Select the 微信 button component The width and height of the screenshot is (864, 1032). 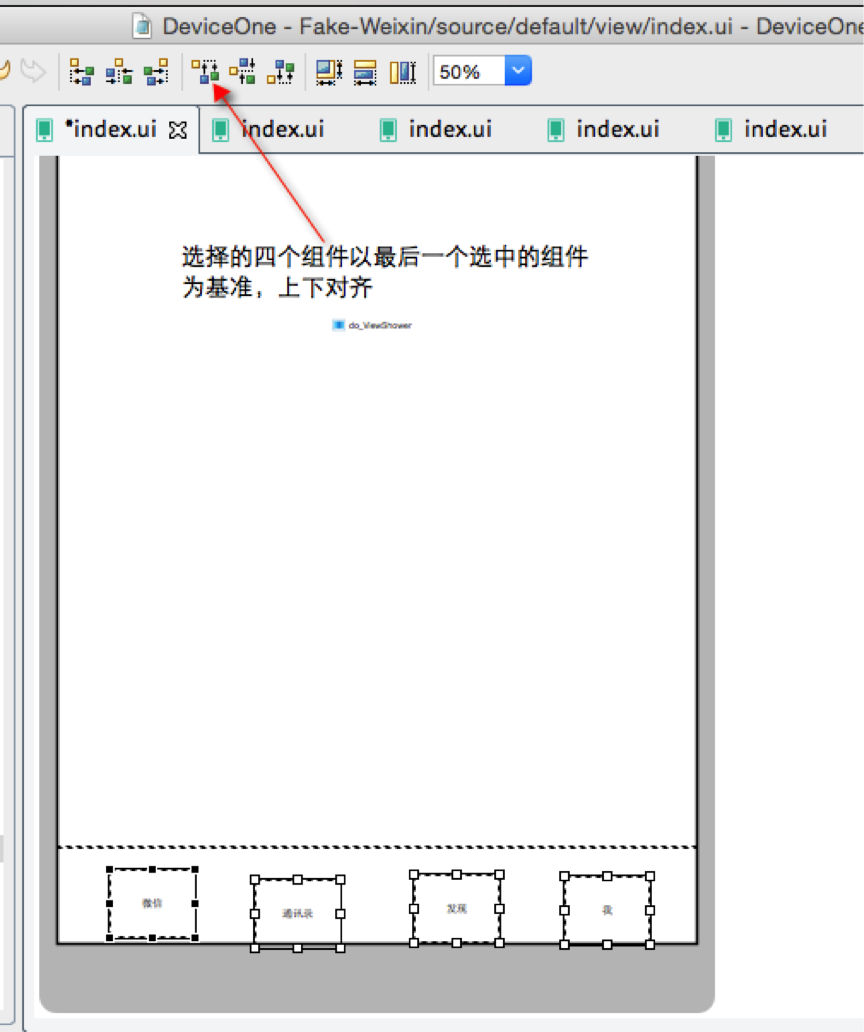pos(152,904)
